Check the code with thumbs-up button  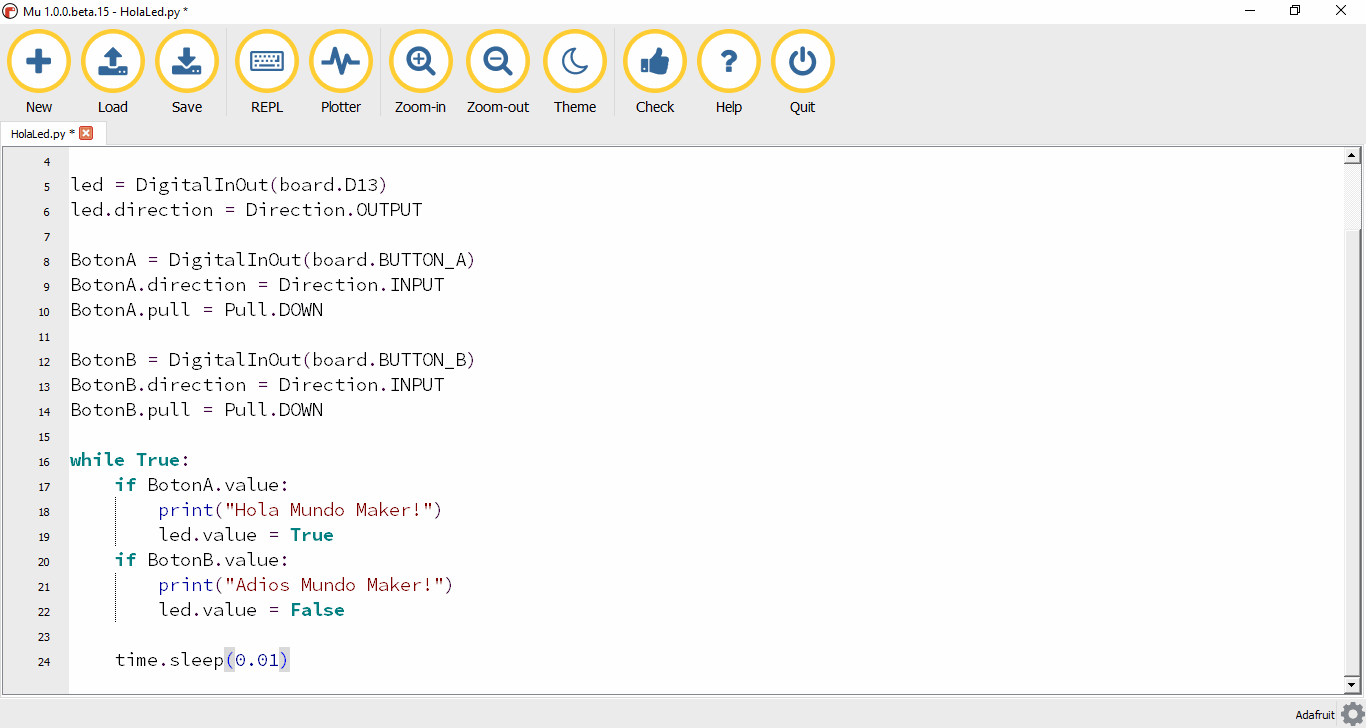point(655,62)
